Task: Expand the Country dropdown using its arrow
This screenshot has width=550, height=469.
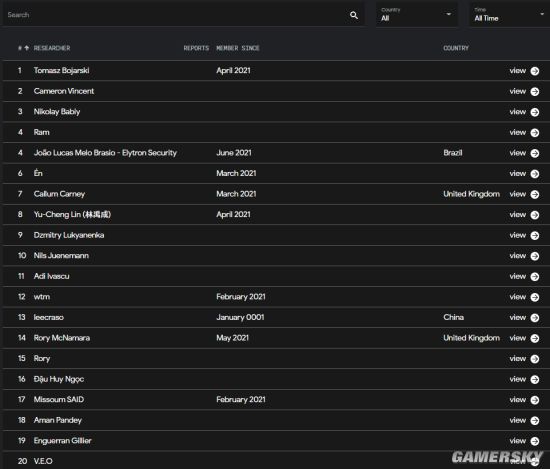Action: [x=448, y=14]
